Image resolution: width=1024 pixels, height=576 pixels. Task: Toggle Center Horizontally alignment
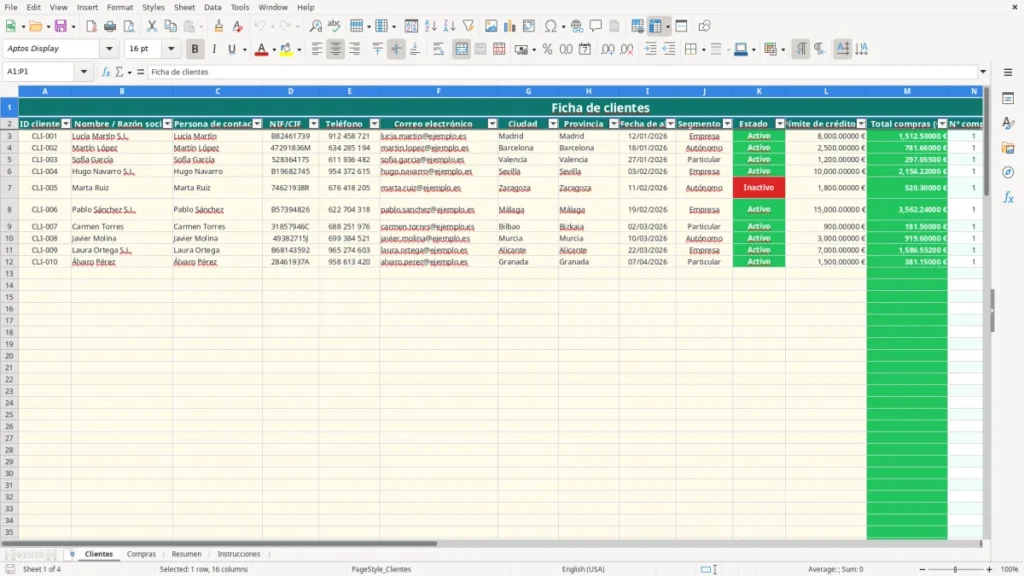[336, 49]
